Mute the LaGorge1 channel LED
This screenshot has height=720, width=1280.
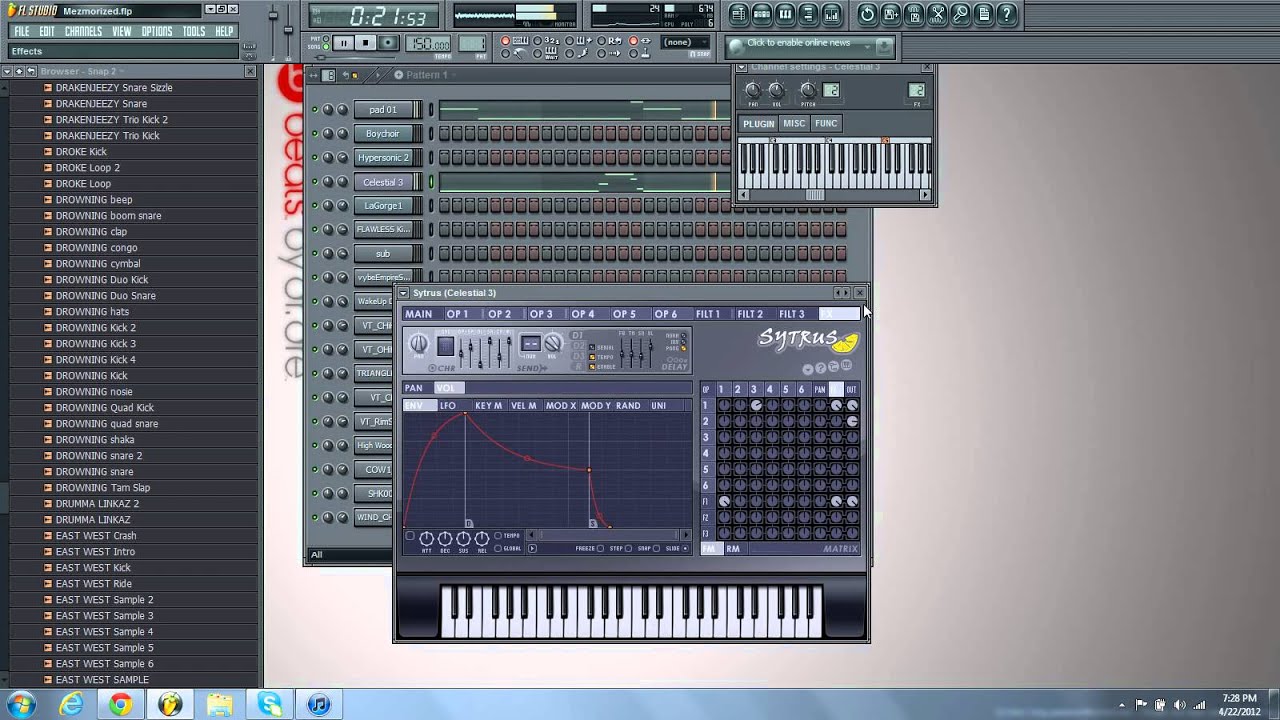point(315,206)
